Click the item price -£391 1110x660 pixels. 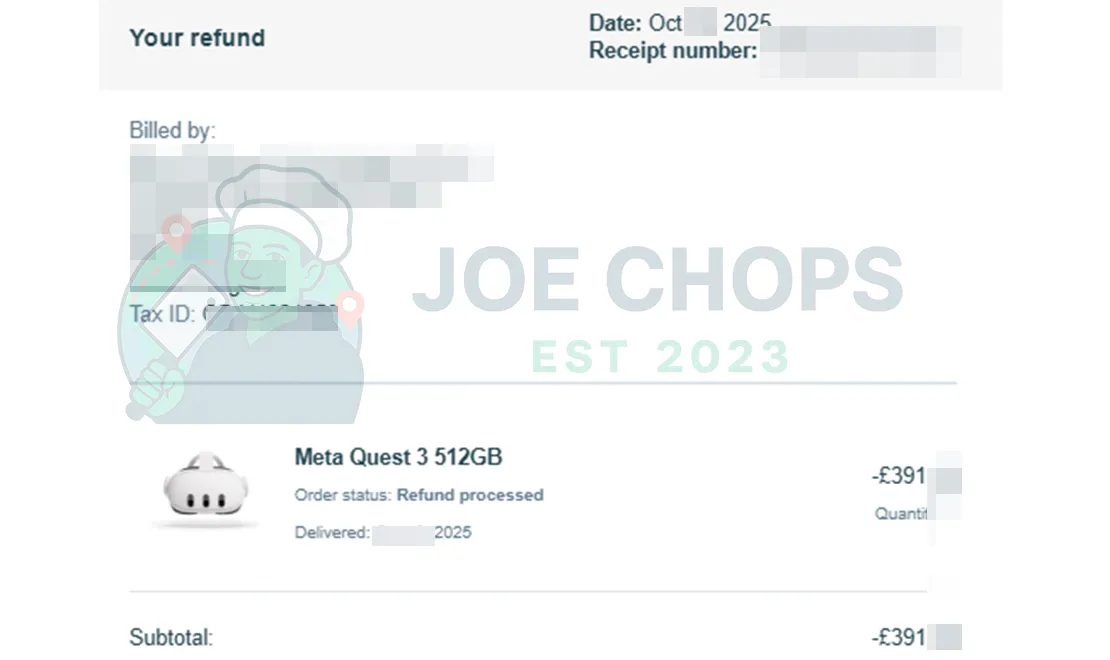[898, 476]
